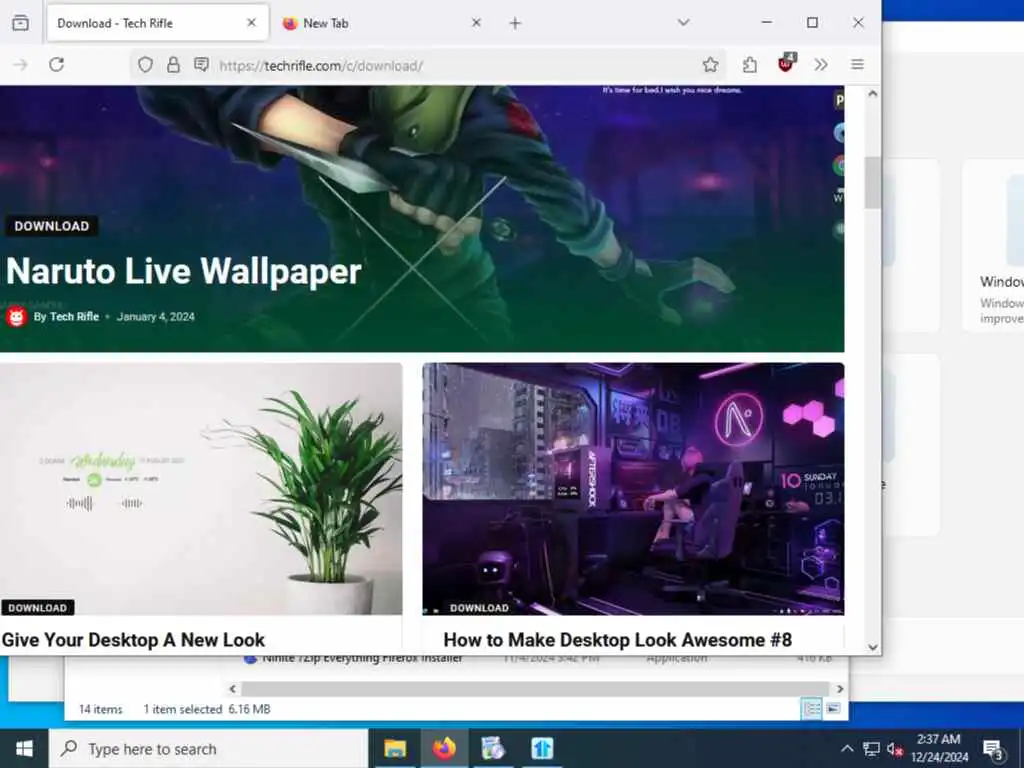
Task: Click the address bar URL field
Action: [428, 65]
